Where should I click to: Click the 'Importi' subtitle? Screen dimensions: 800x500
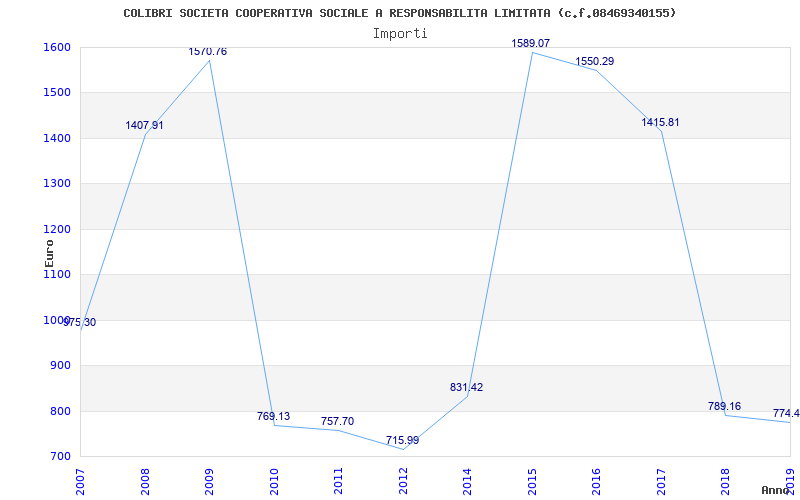tap(400, 34)
